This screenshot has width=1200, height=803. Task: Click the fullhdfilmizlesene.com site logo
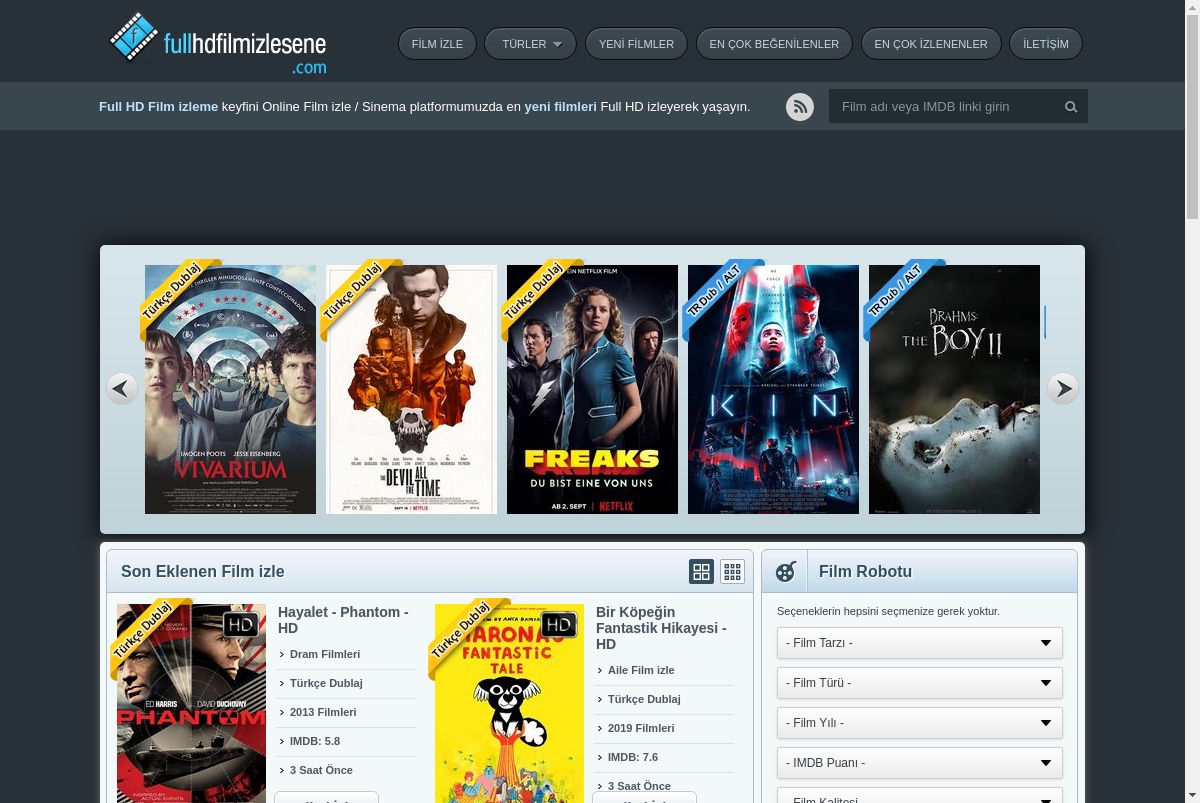pyautogui.click(x=218, y=43)
